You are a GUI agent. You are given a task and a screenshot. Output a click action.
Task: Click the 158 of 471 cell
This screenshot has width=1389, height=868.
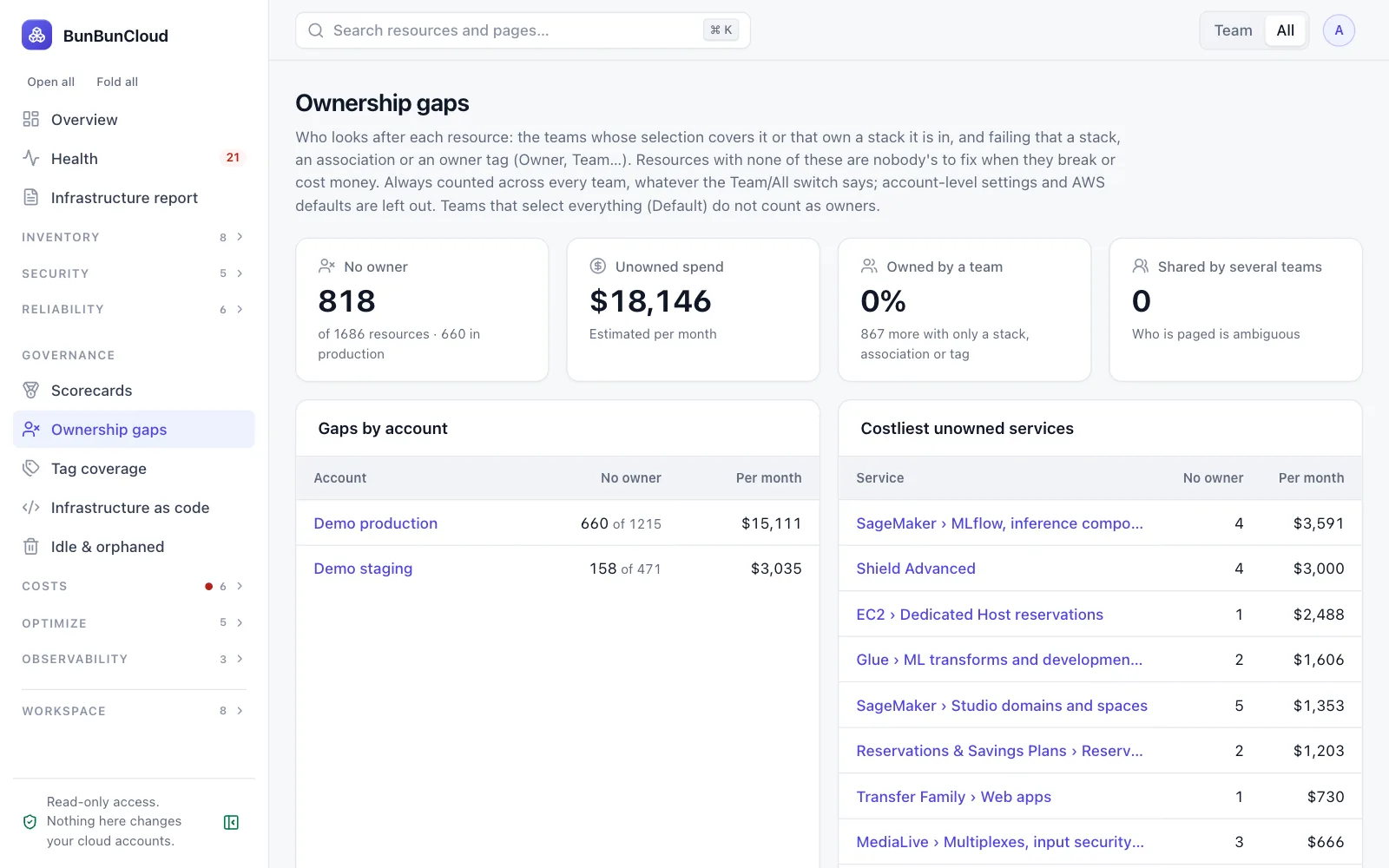pyautogui.click(x=625, y=569)
